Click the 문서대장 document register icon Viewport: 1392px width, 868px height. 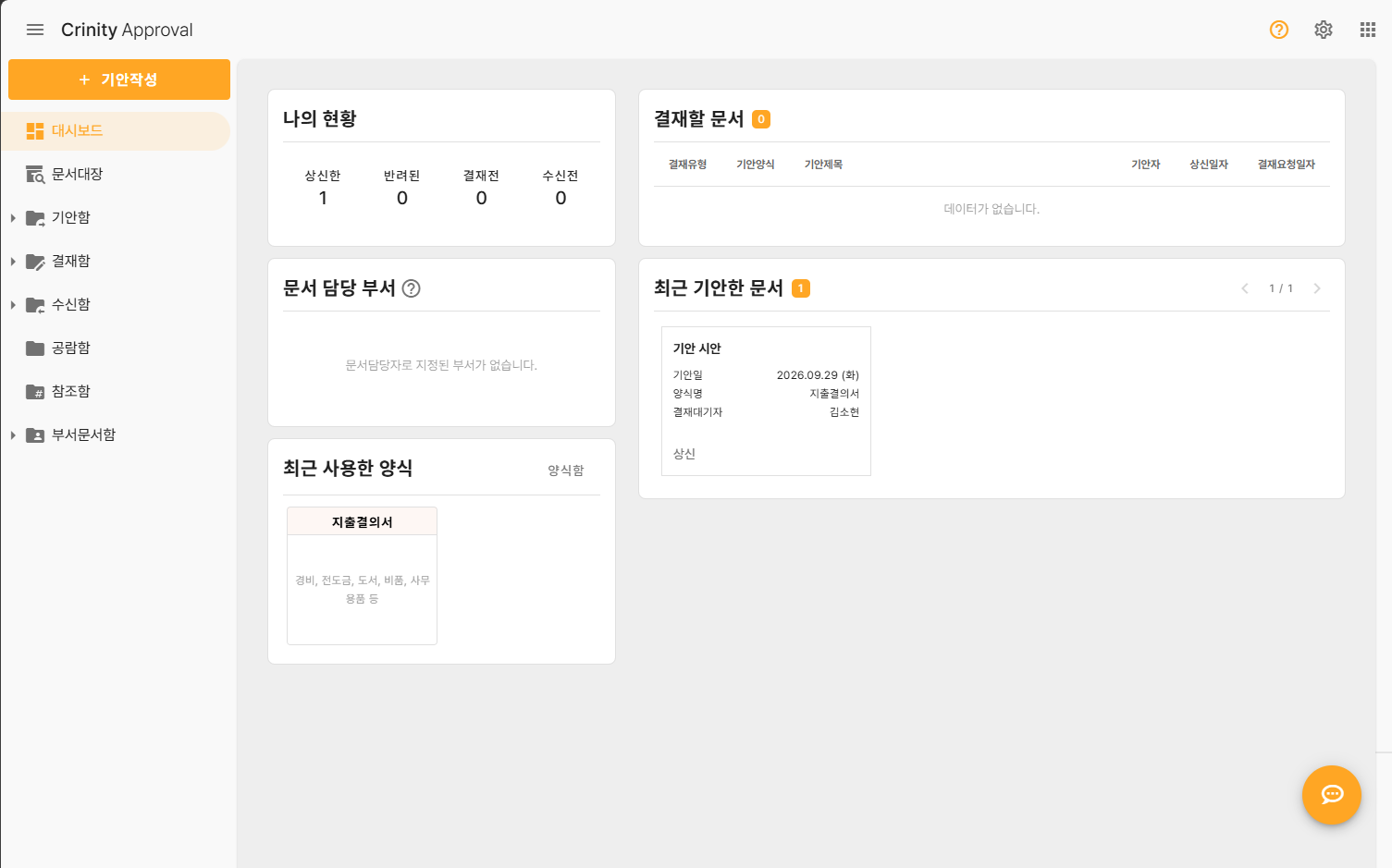35,175
